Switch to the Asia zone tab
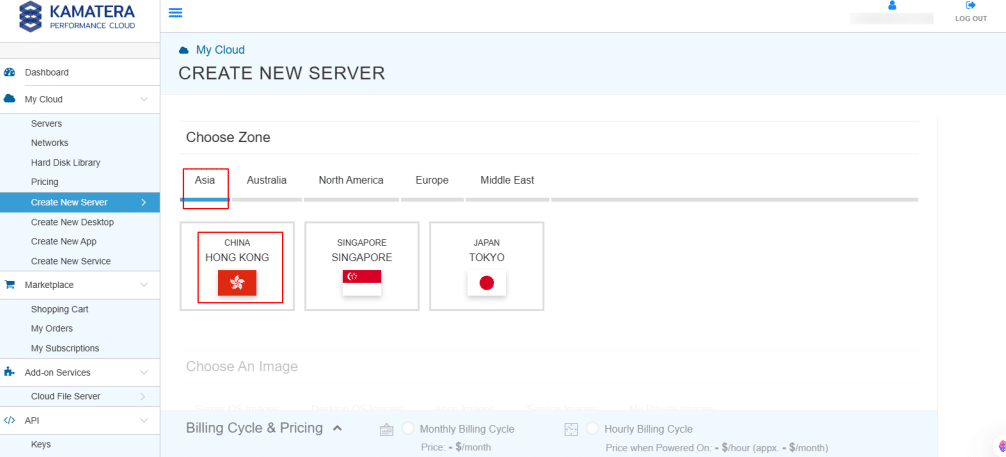 click(205, 180)
